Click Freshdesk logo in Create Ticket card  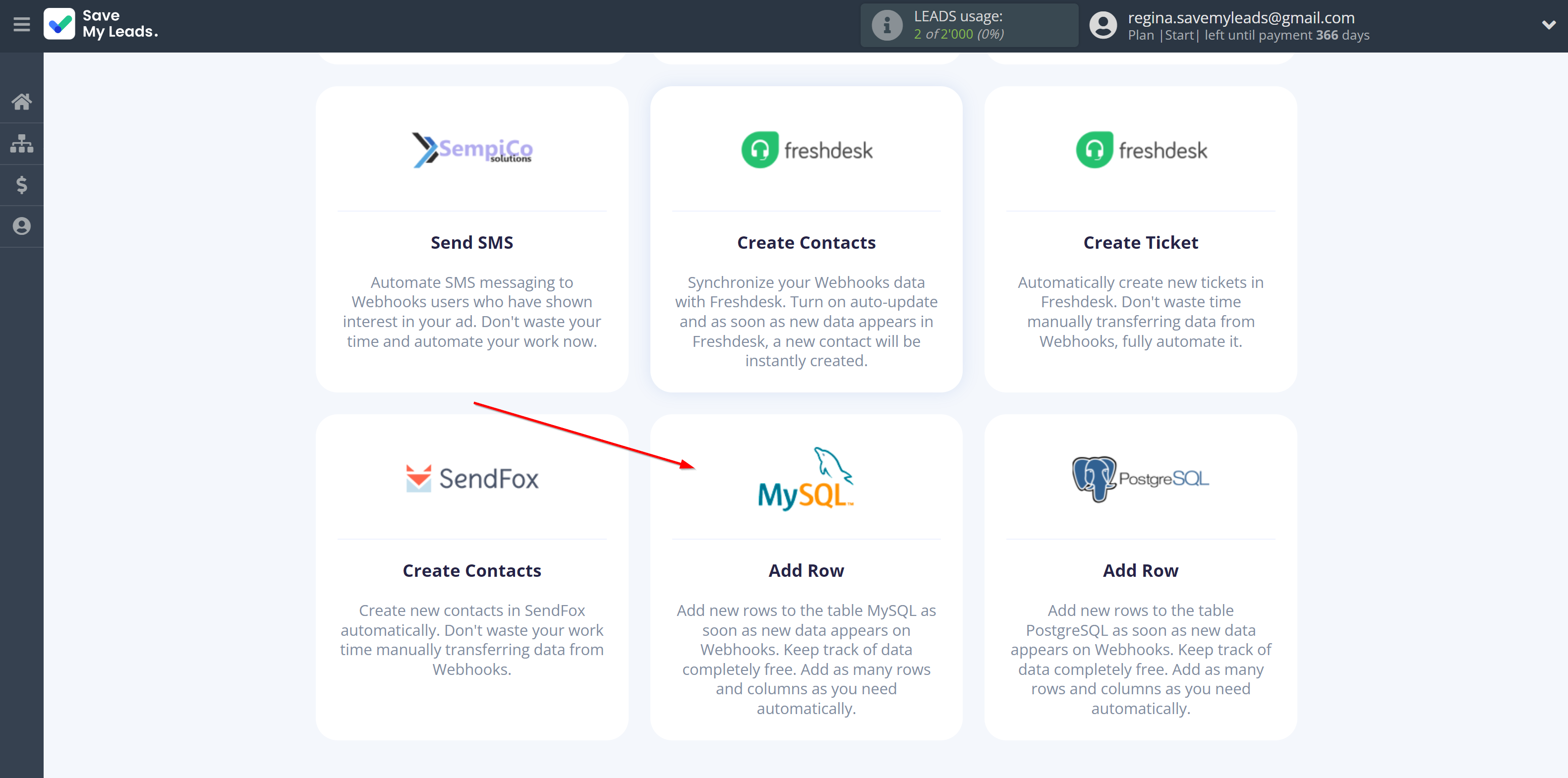(x=1141, y=150)
